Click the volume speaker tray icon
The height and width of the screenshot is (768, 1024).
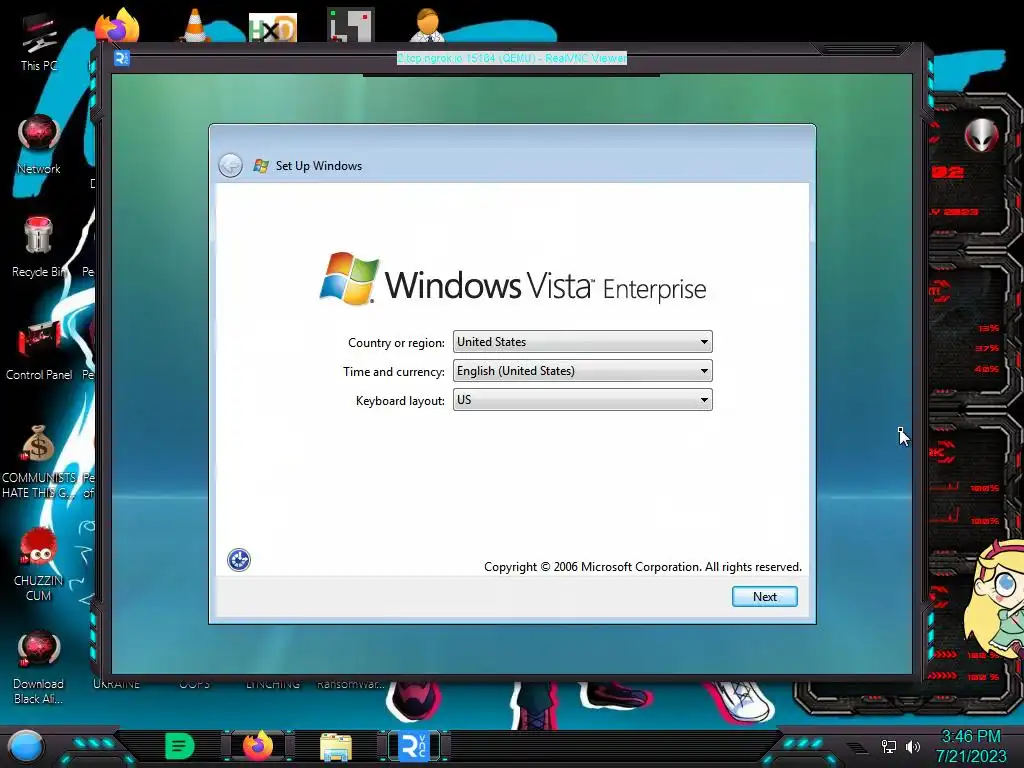click(913, 746)
